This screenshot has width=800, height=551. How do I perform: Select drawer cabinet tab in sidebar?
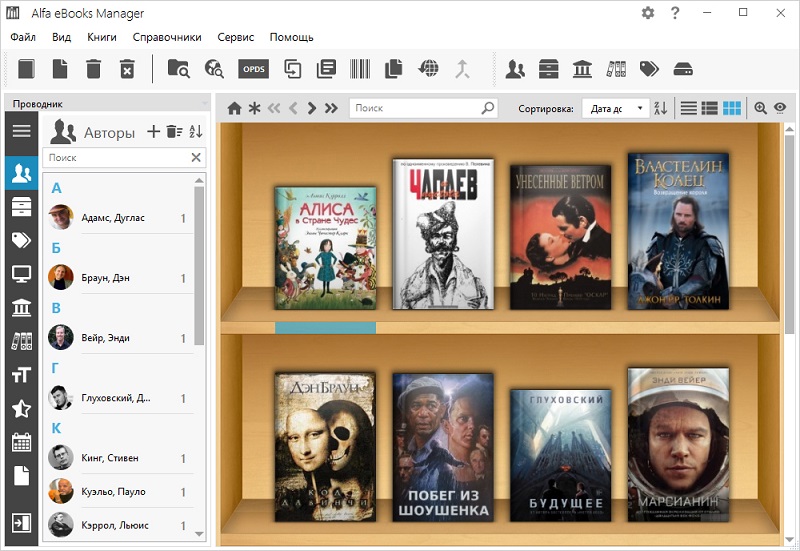coord(21,207)
